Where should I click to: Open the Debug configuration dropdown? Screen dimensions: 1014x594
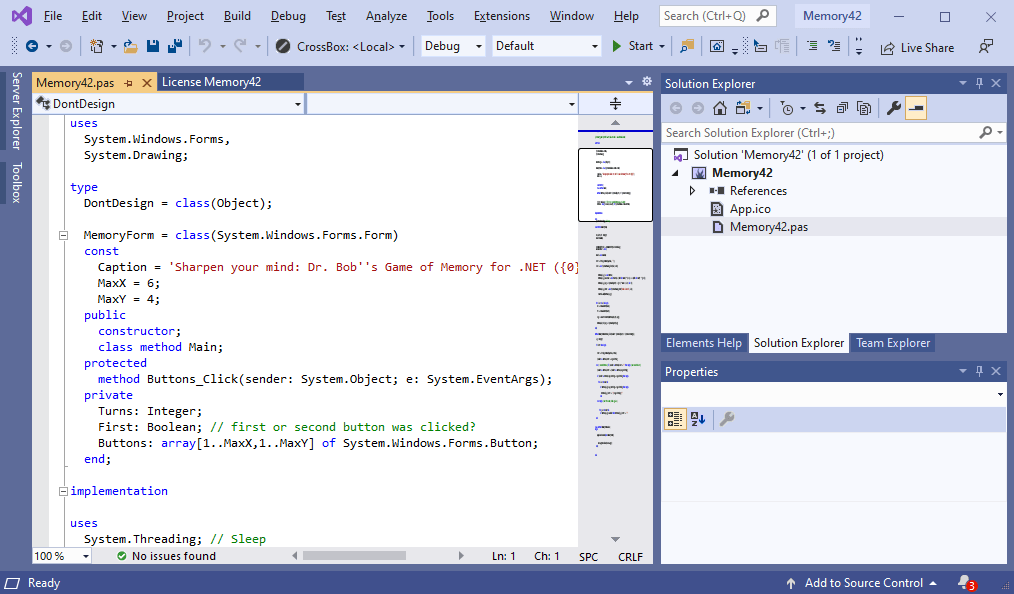[x=452, y=46]
